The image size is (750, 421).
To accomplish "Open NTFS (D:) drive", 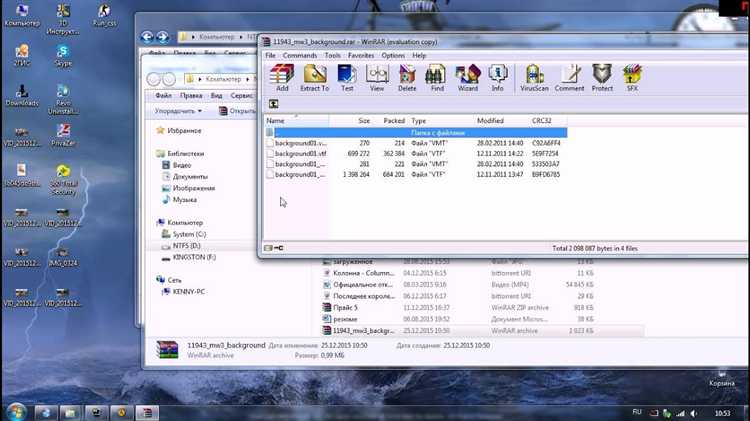I will pyautogui.click(x=187, y=245).
